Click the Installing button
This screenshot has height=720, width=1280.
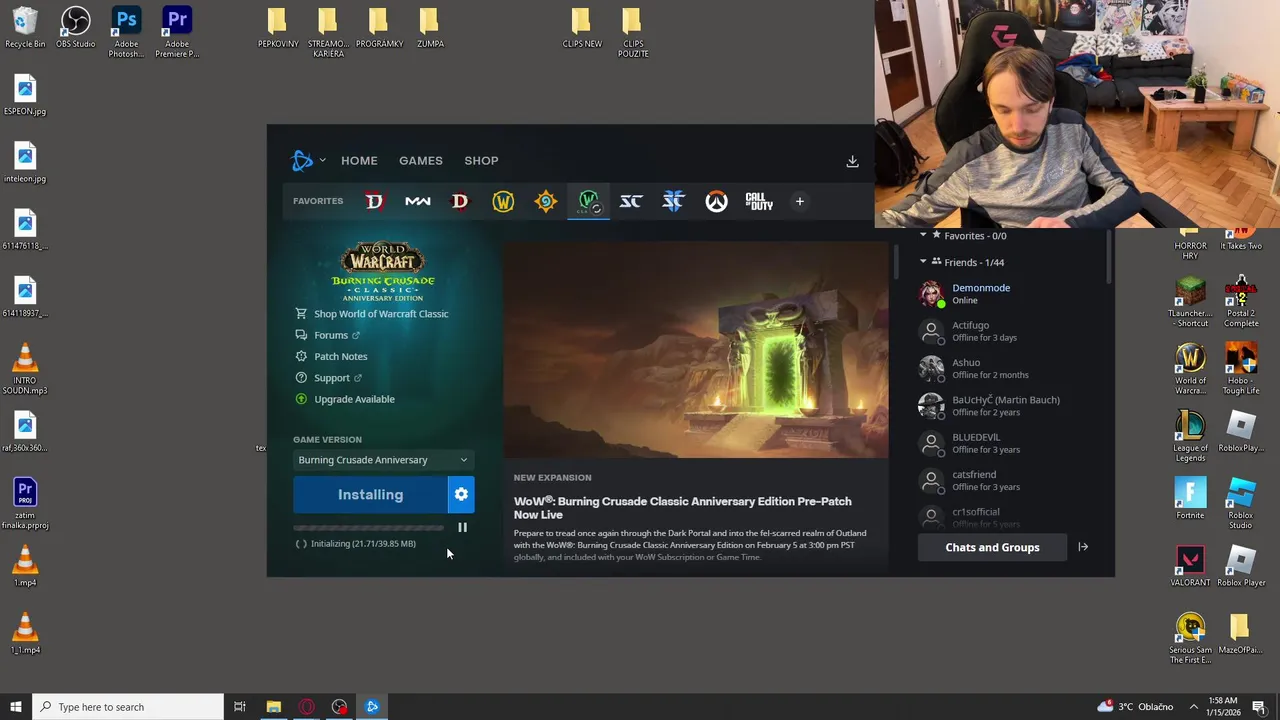tap(370, 494)
